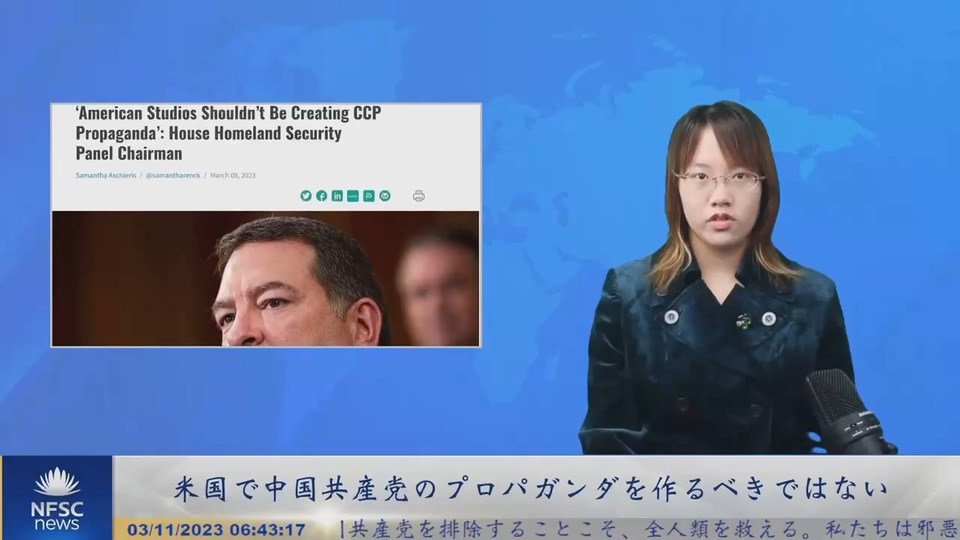
Task: Click the 'American Studios Shouldn't Be Creating CCP Propaganda' headline
Action: tap(228, 133)
